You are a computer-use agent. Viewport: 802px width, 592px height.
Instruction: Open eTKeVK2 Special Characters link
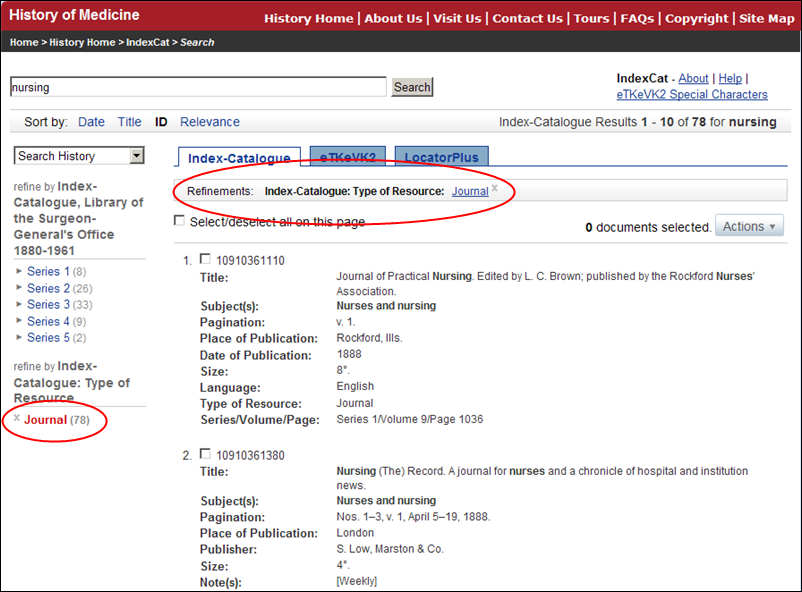point(692,94)
